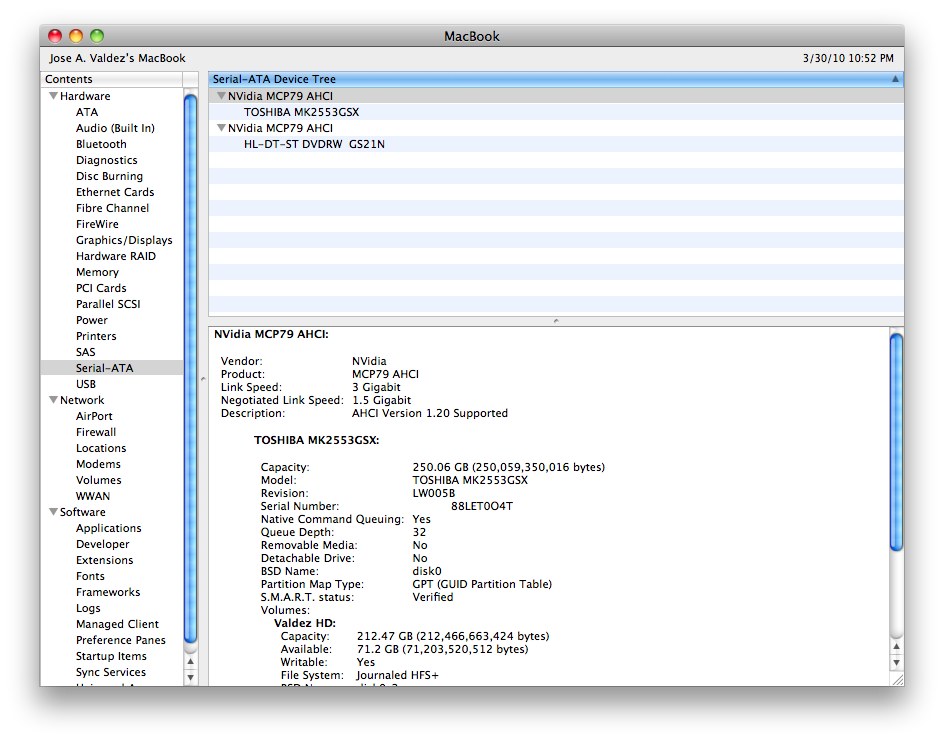Select Hardware RAID entry

pyautogui.click(x=116, y=256)
